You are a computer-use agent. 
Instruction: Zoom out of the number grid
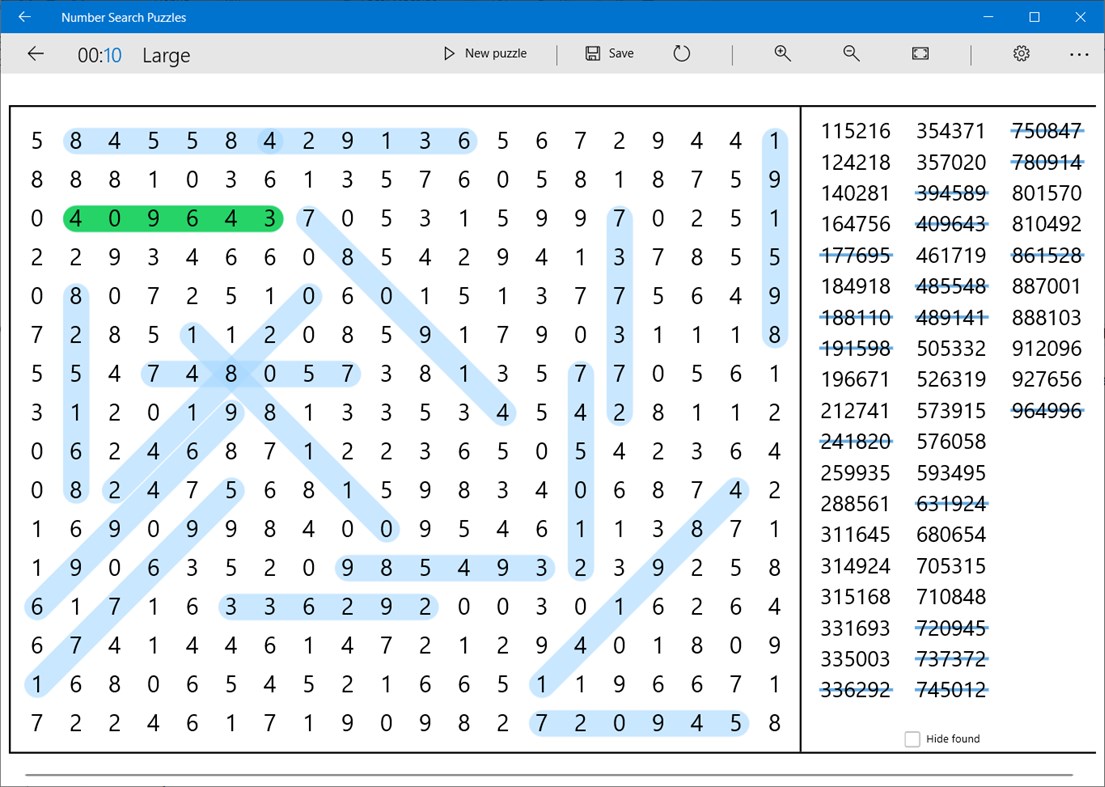pos(851,53)
